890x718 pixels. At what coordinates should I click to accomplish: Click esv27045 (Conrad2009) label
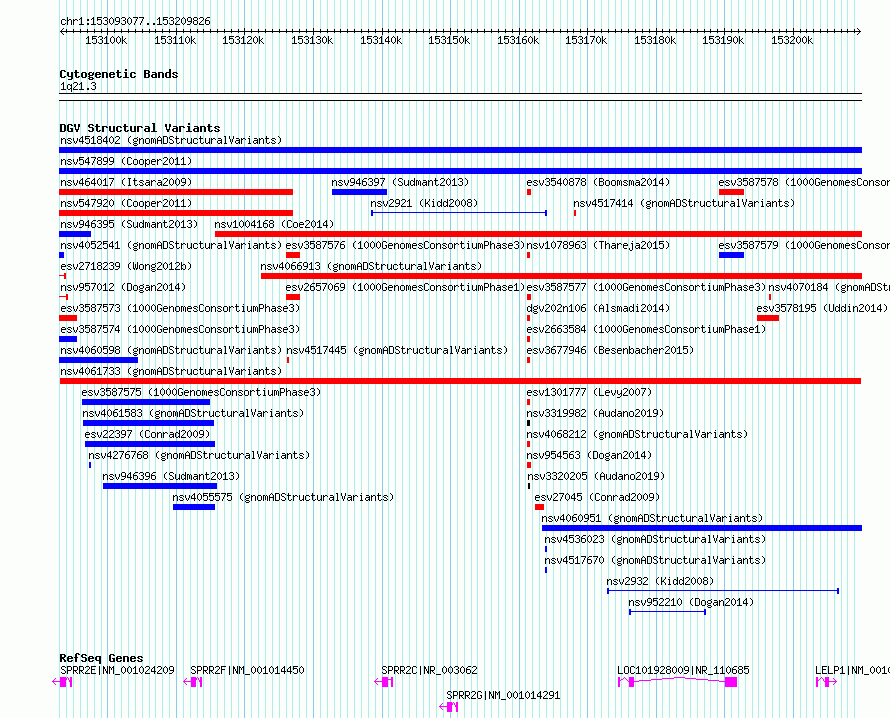[597, 497]
